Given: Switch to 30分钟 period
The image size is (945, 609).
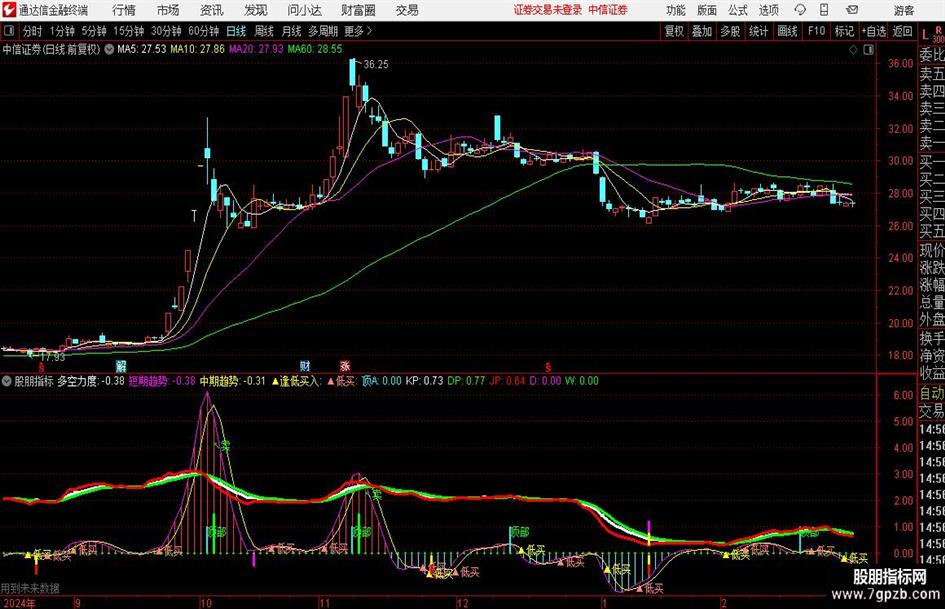Looking at the screenshot, I should pos(166,31).
